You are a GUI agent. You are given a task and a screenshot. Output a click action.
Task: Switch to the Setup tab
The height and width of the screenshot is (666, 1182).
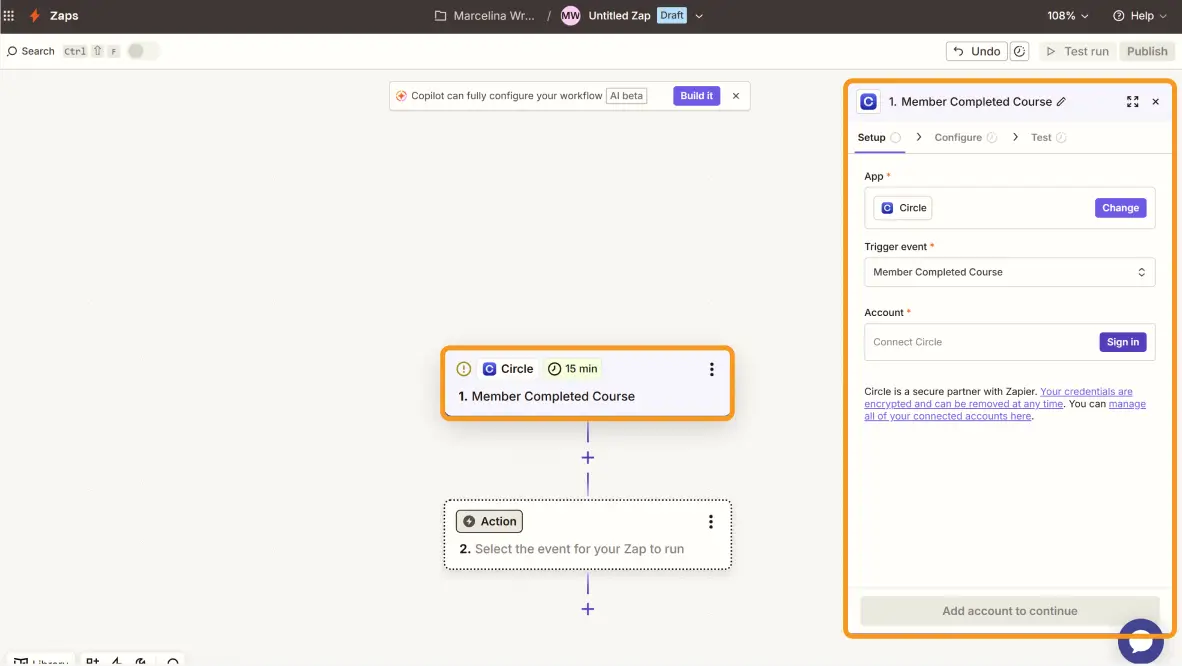[x=879, y=137]
